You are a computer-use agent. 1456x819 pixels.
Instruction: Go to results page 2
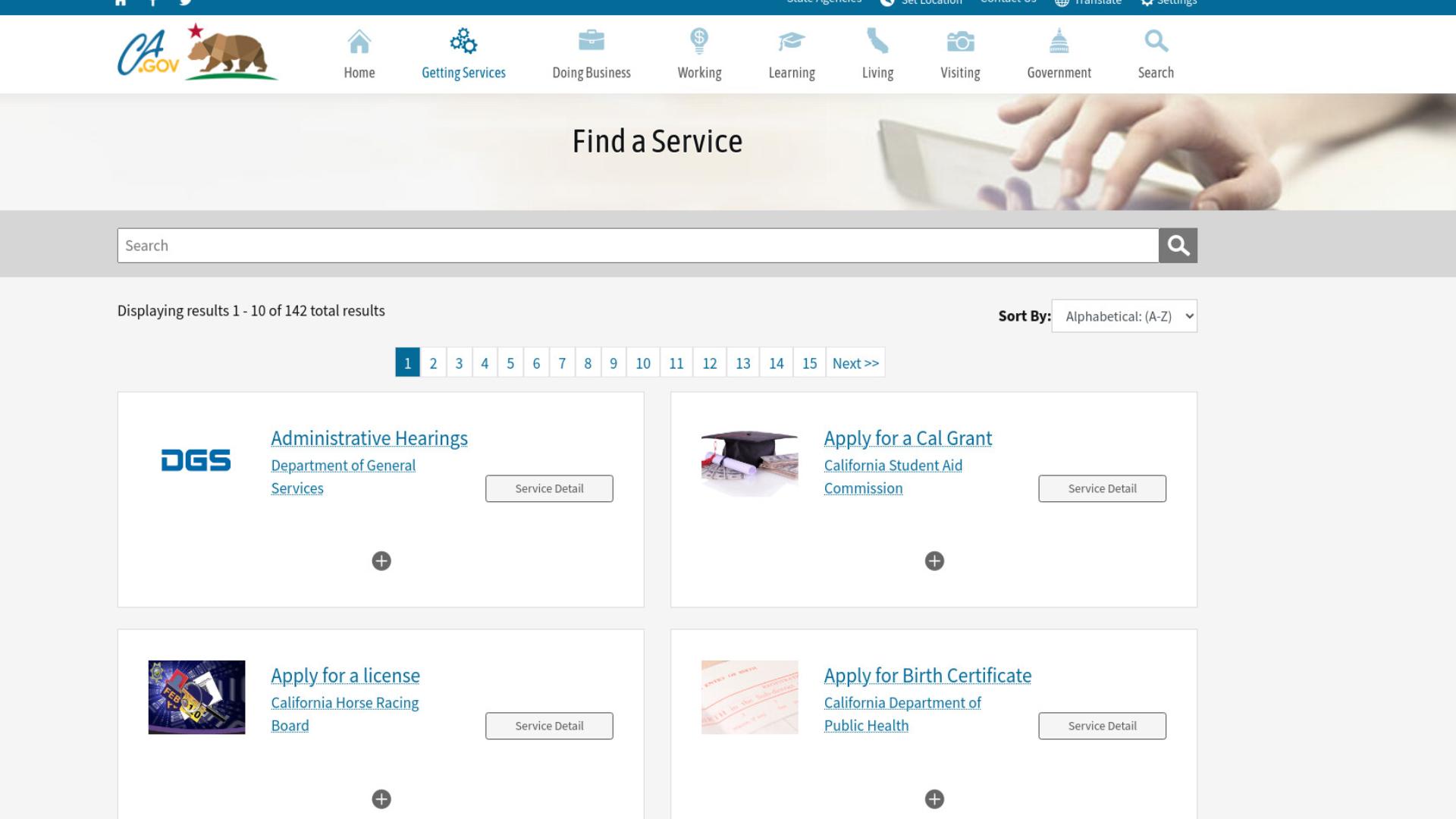point(433,363)
